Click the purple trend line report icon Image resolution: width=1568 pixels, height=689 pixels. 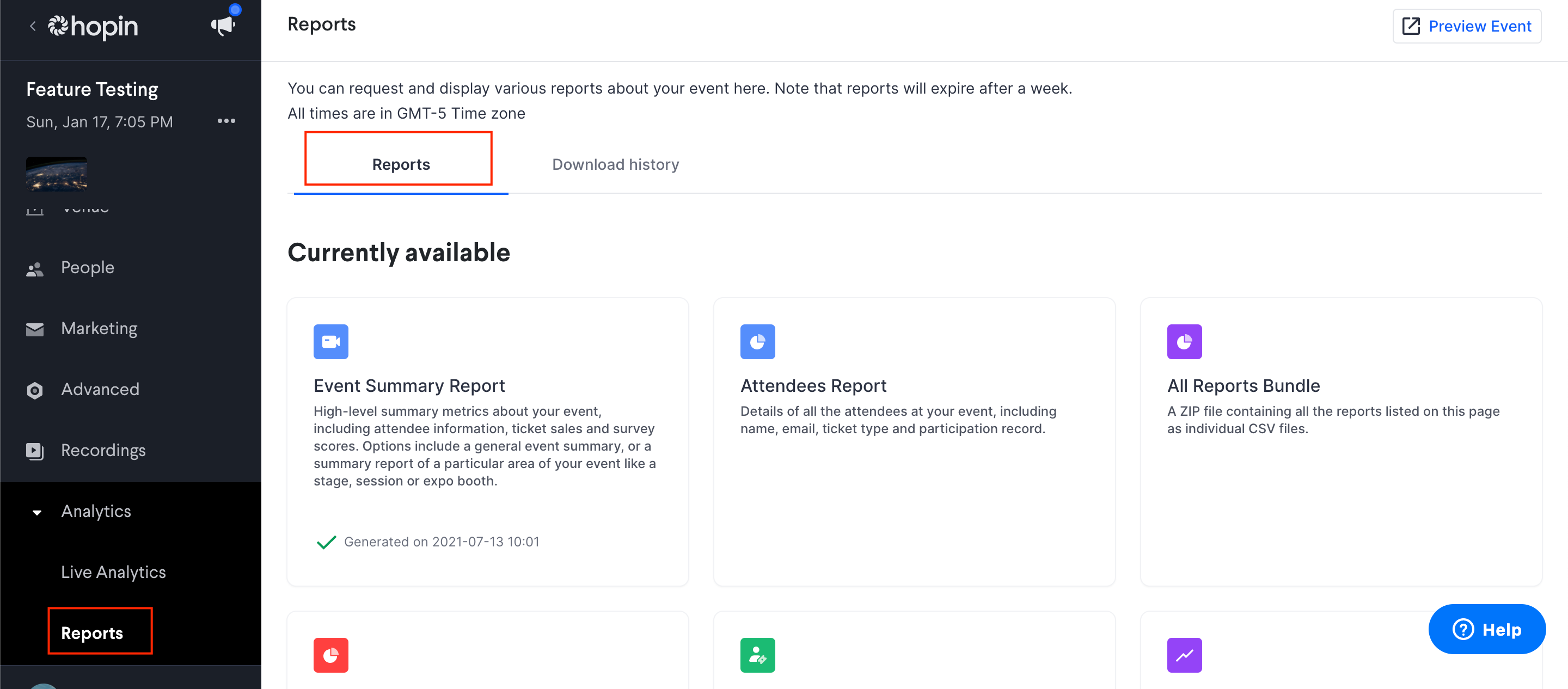pyautogui.click(x=1185, y=655)
